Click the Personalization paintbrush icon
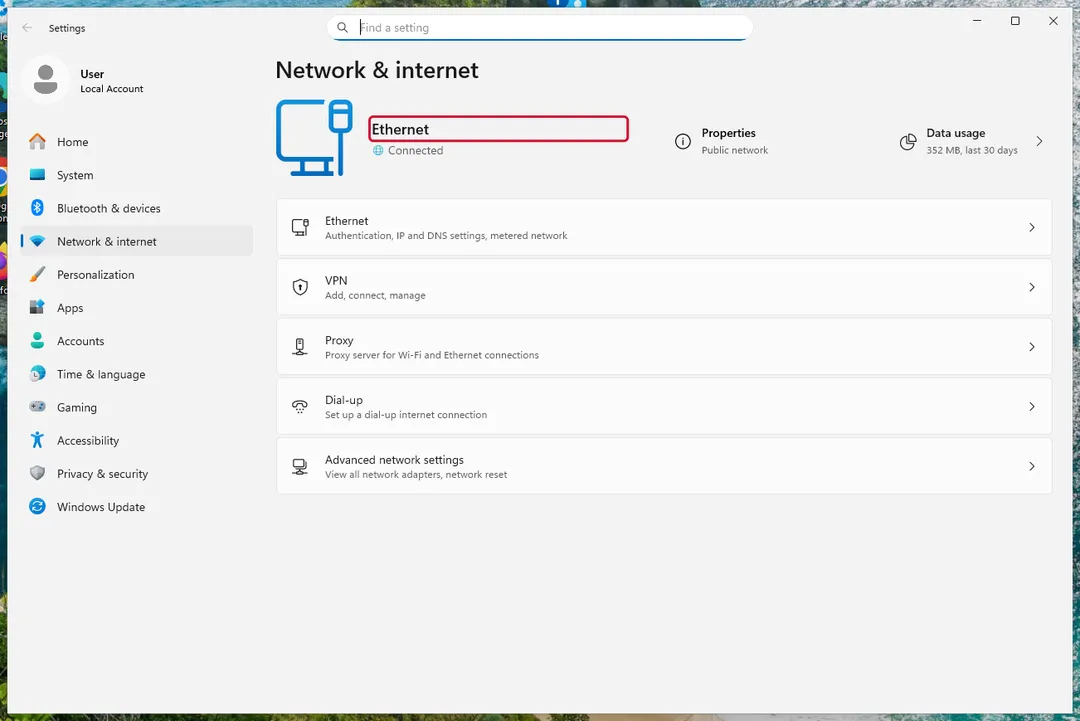 (x=37, y=274)
